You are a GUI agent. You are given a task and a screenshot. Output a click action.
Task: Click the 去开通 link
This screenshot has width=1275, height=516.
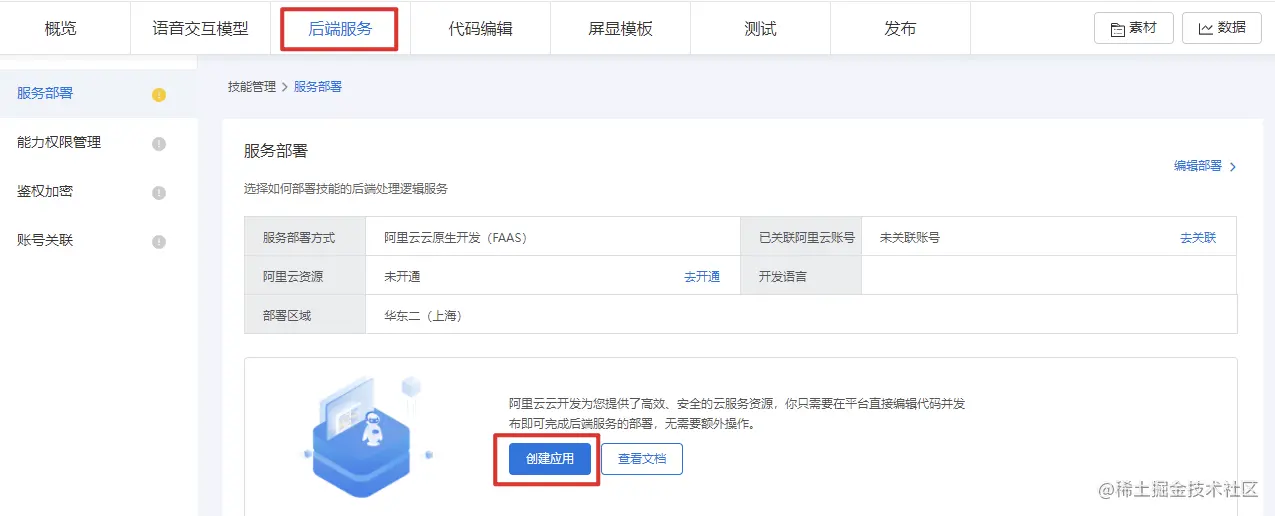pyautogui.click(x=702, y=277)
